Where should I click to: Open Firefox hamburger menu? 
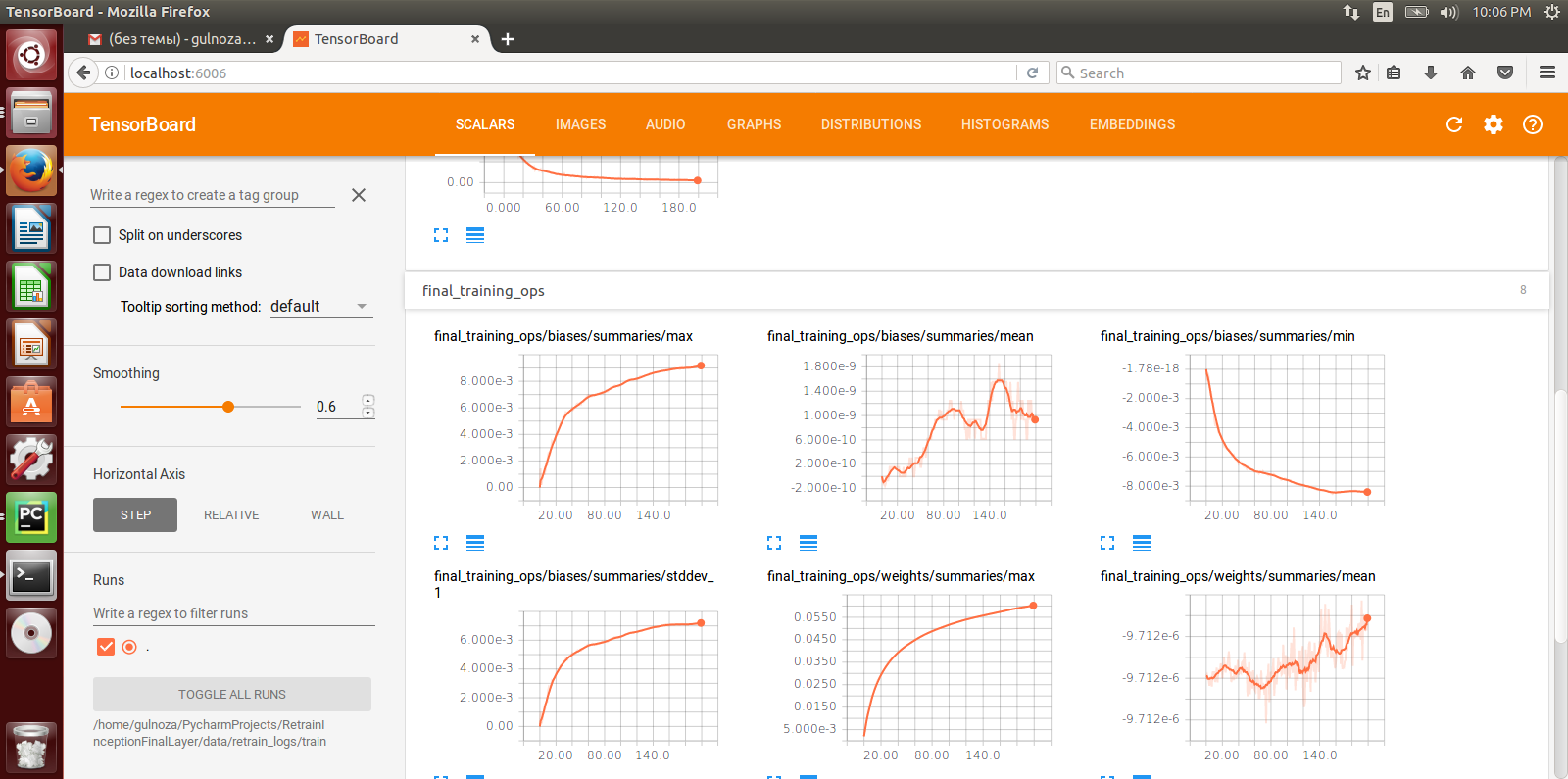(x=1547, y=73)
